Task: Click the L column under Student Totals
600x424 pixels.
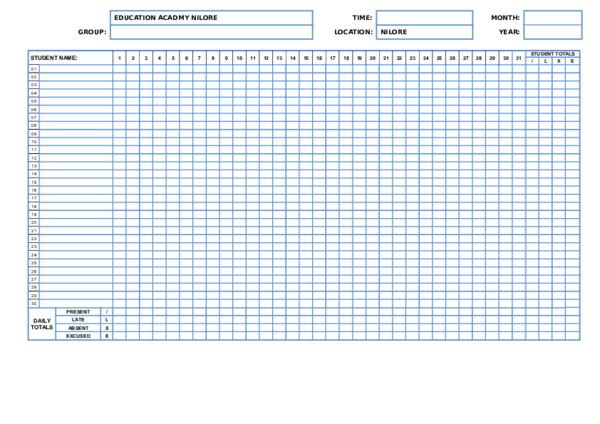Action: coord(545,61)
